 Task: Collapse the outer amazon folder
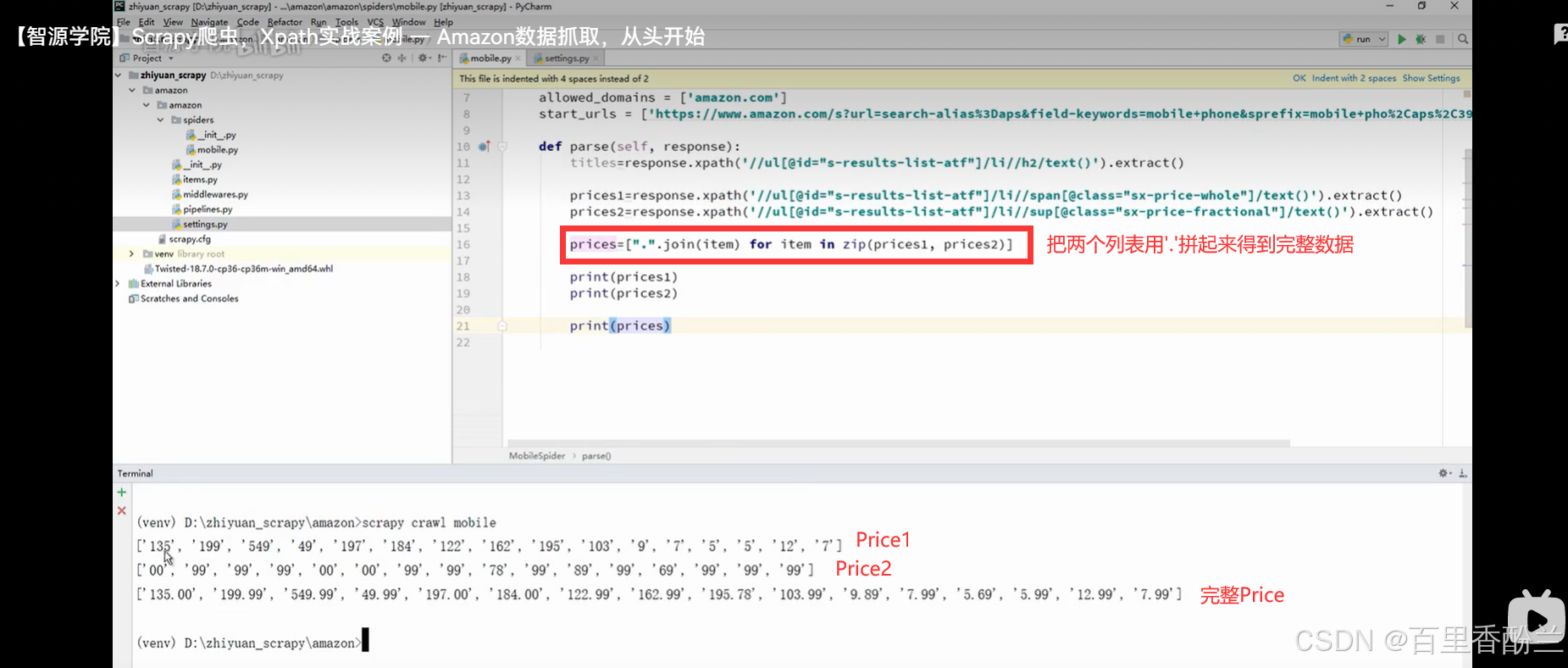pyautogui.click(x=132, y=90)
